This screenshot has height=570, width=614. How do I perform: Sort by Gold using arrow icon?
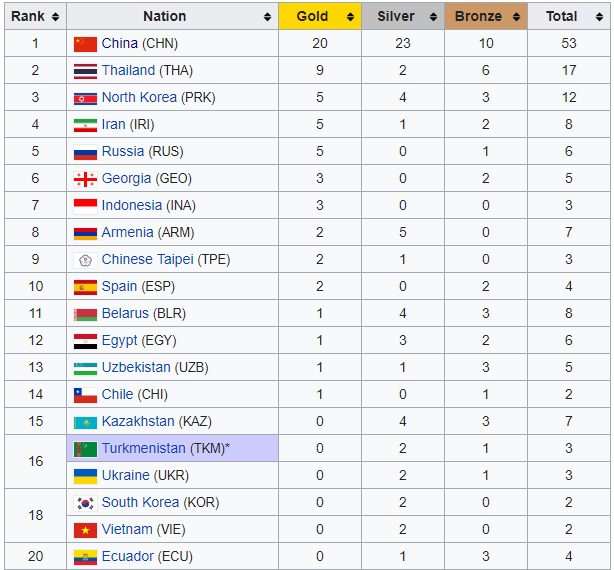pyautogui.click(x=350, y=16)
